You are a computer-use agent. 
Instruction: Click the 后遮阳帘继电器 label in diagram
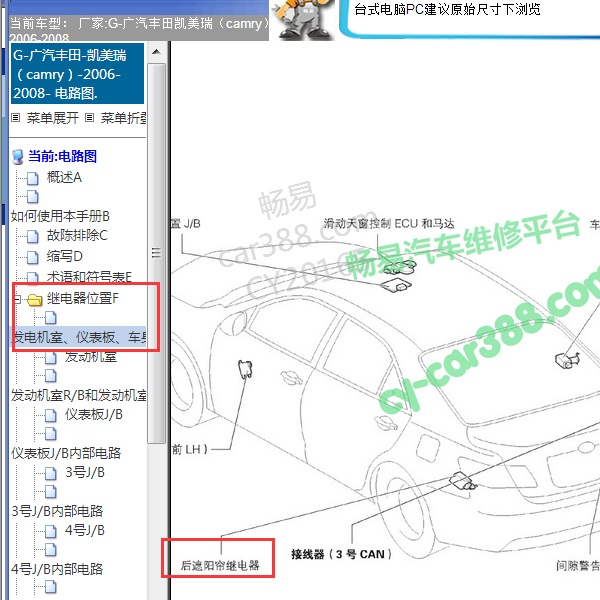220,565
